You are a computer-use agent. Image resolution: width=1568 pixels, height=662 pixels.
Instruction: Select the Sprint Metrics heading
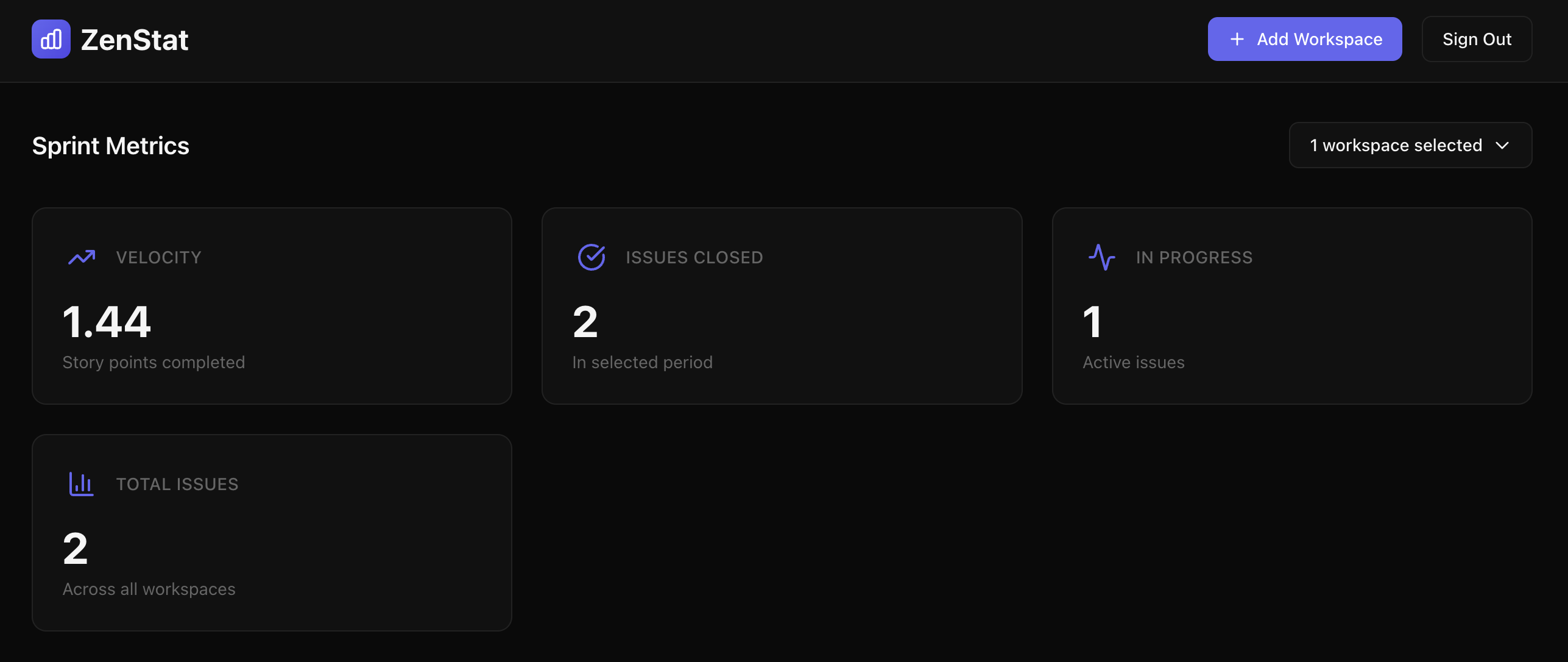pos(110,145)
